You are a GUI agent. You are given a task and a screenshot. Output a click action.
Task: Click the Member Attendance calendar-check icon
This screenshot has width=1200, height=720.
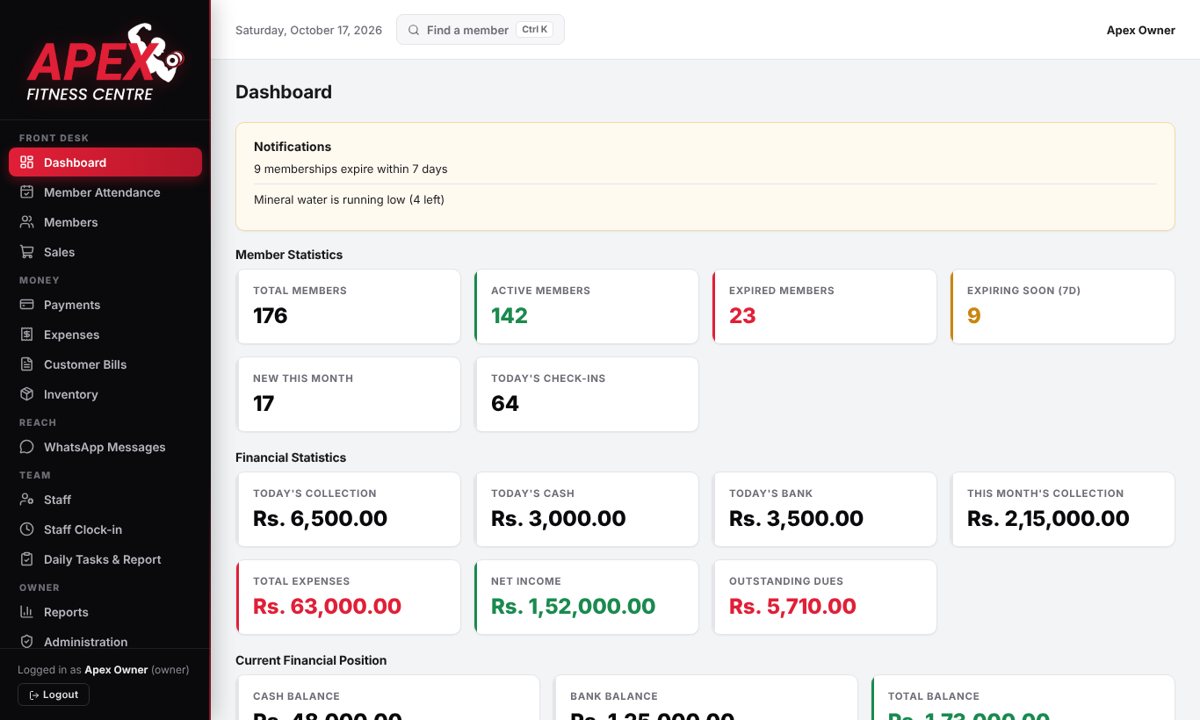pyautogui.click(x=27, y=192)
